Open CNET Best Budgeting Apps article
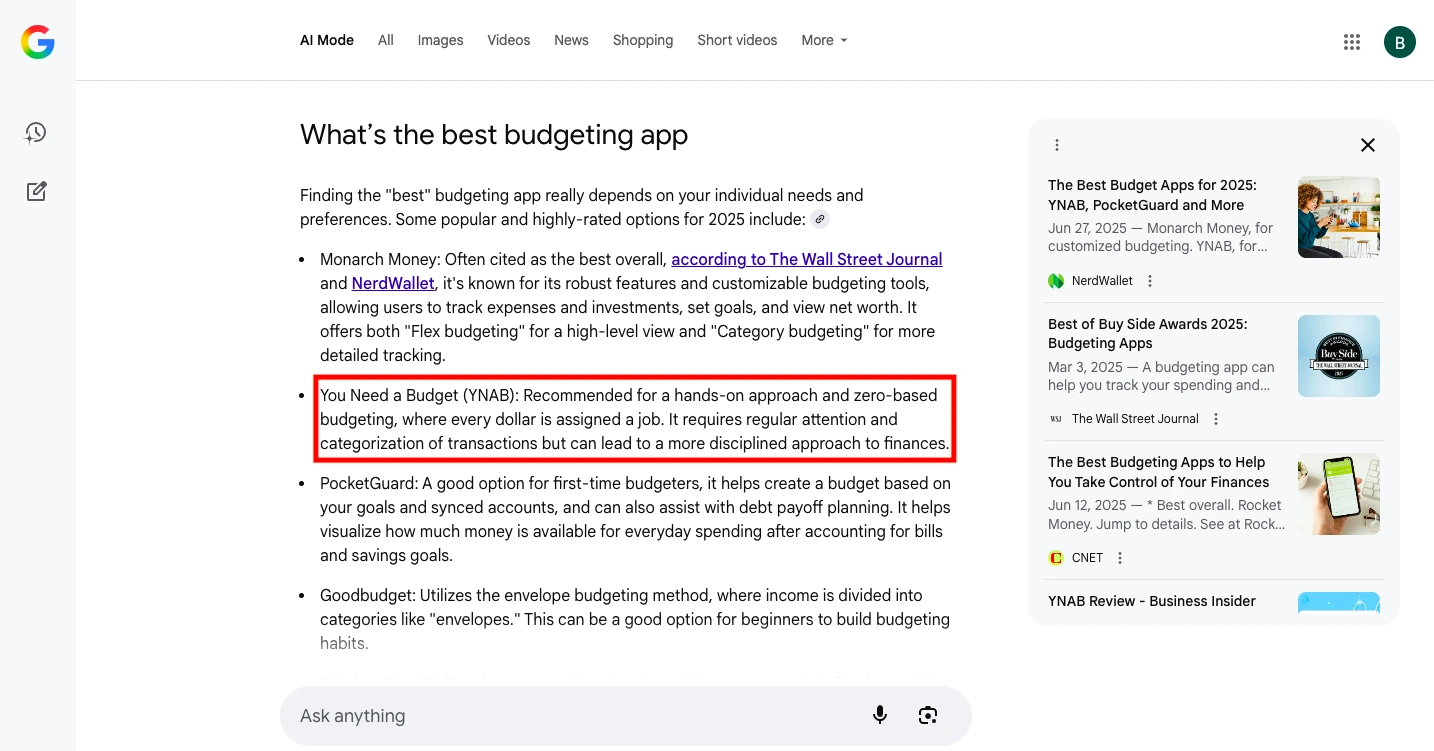Screen dimensions: 1434x751 click(1158, 472)
